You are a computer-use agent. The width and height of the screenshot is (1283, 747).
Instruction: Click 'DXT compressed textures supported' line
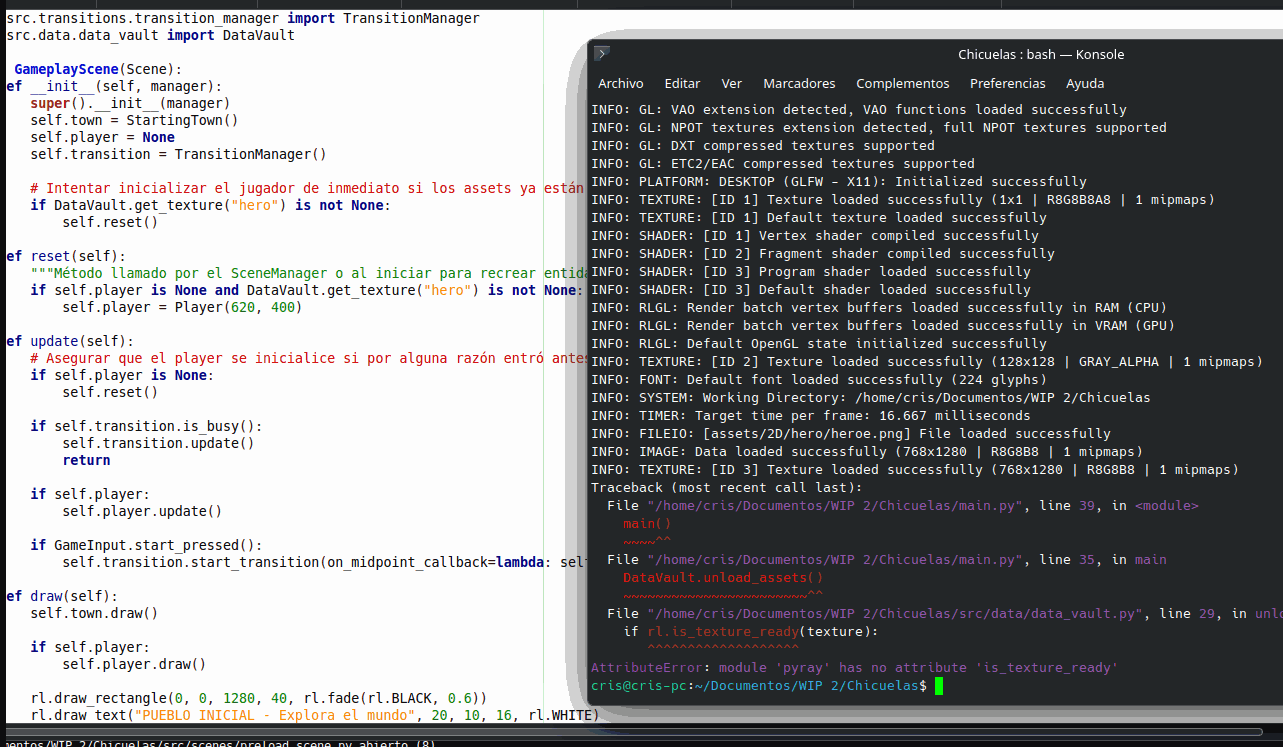763,146
